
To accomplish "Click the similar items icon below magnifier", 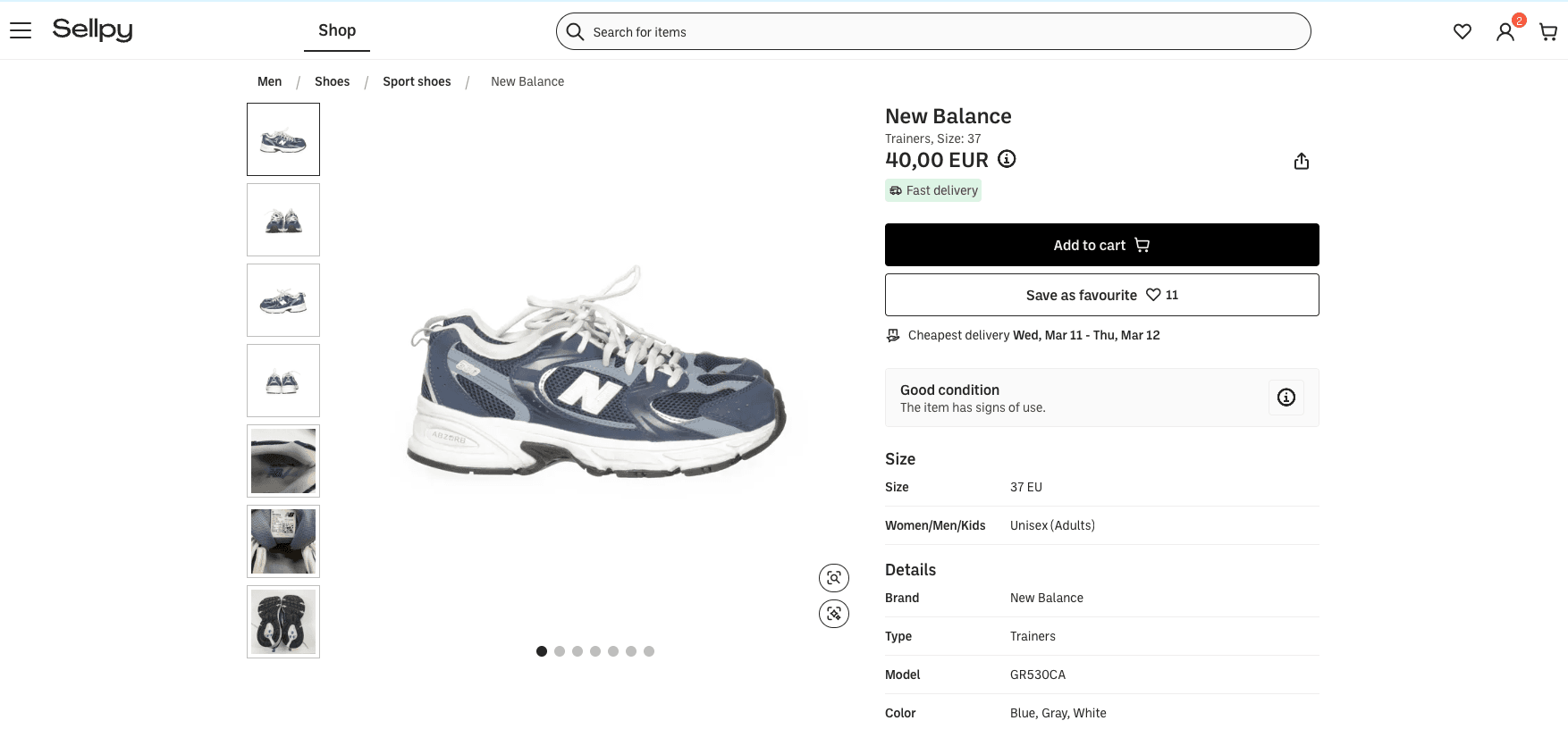I will point(834,614).
